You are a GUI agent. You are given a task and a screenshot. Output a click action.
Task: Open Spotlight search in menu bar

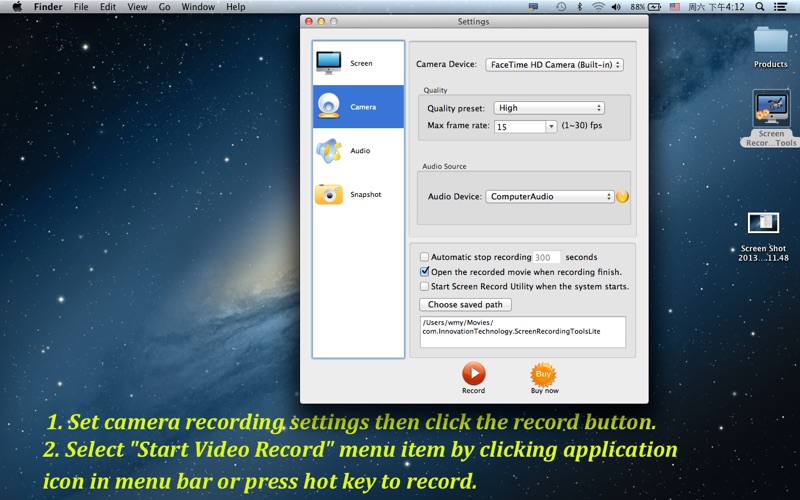760,7
